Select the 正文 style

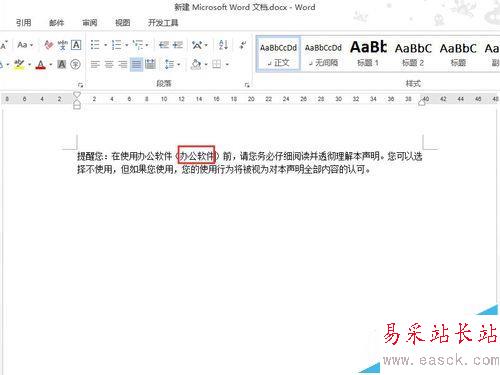[278, 54]
